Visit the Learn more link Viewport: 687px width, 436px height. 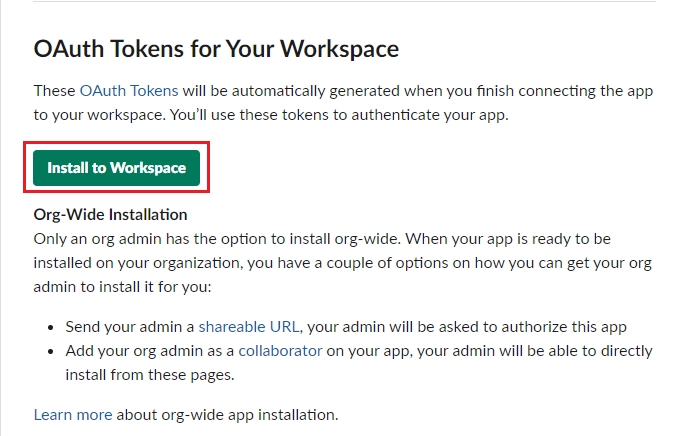tap(73, 415)
